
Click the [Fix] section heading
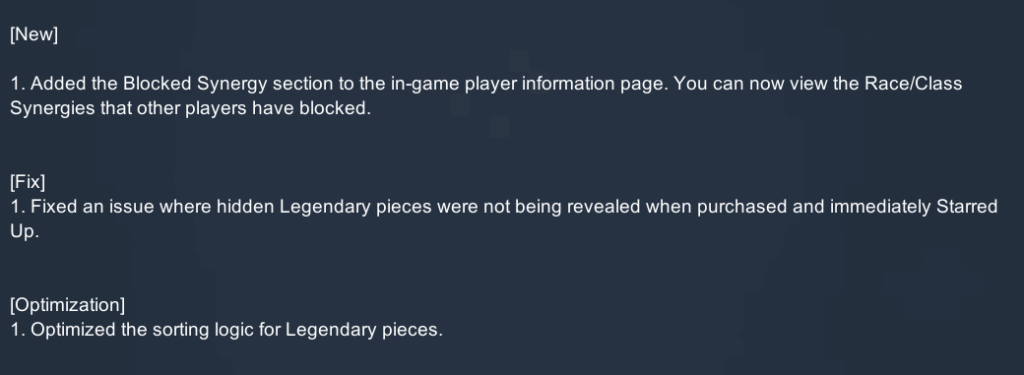pyautogui.click(x=27, y=182)
